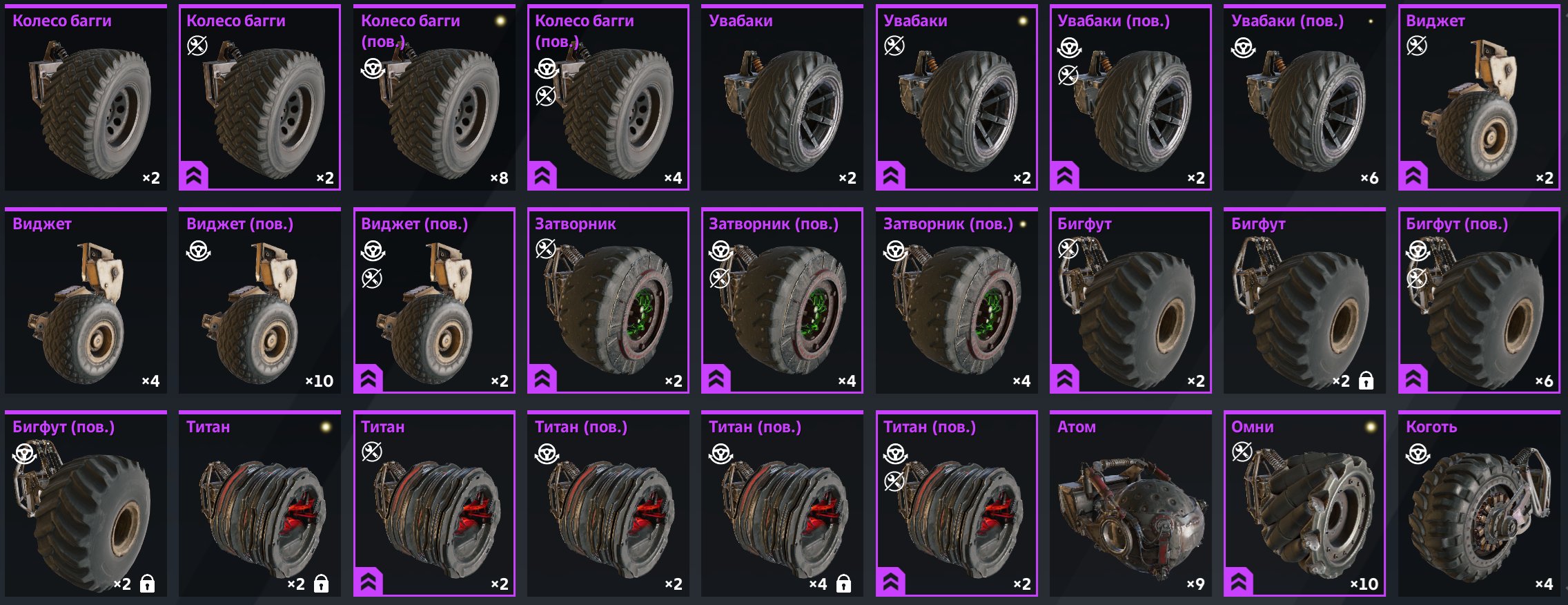Click the ×10 quantity on Омни card
This screenshot has height=605, width=1568.
coord(1364,584)
